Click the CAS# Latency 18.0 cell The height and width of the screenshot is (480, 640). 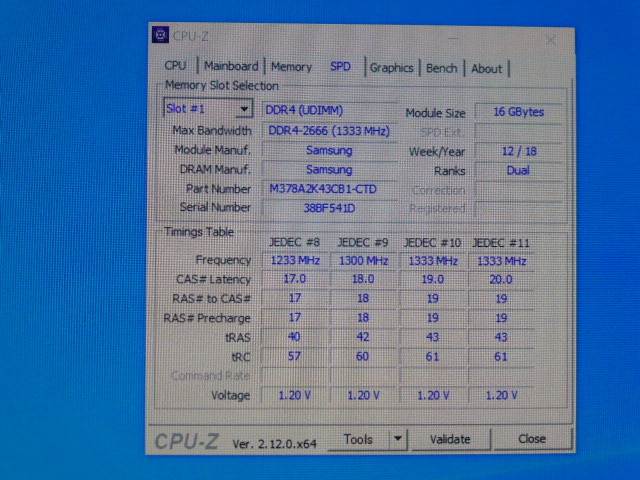[x=363, y=279]
